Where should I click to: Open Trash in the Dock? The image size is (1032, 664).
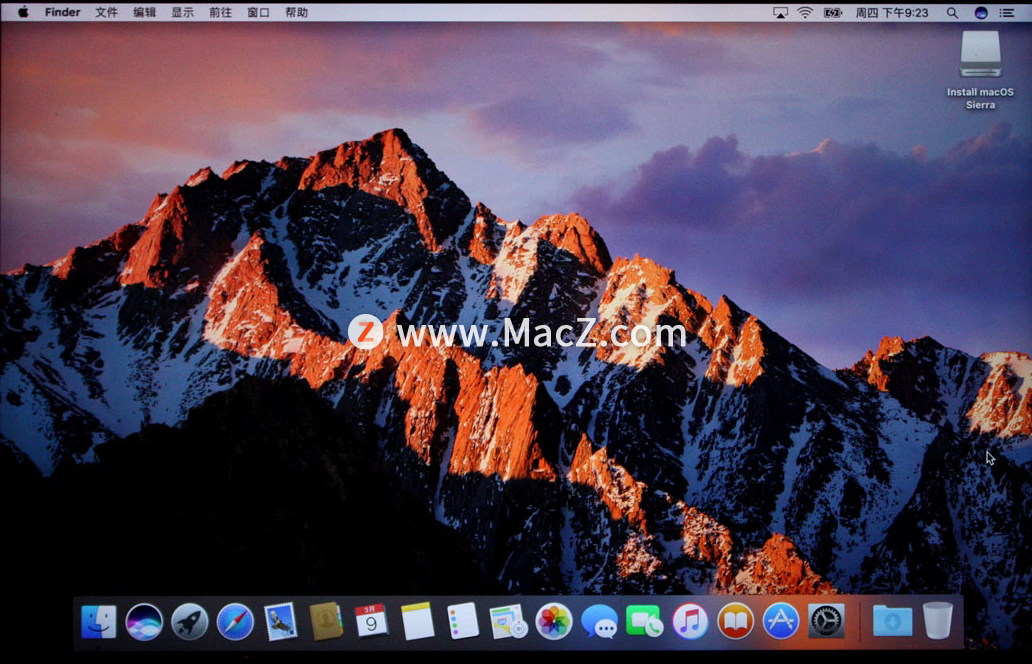(x=938, y=622)
